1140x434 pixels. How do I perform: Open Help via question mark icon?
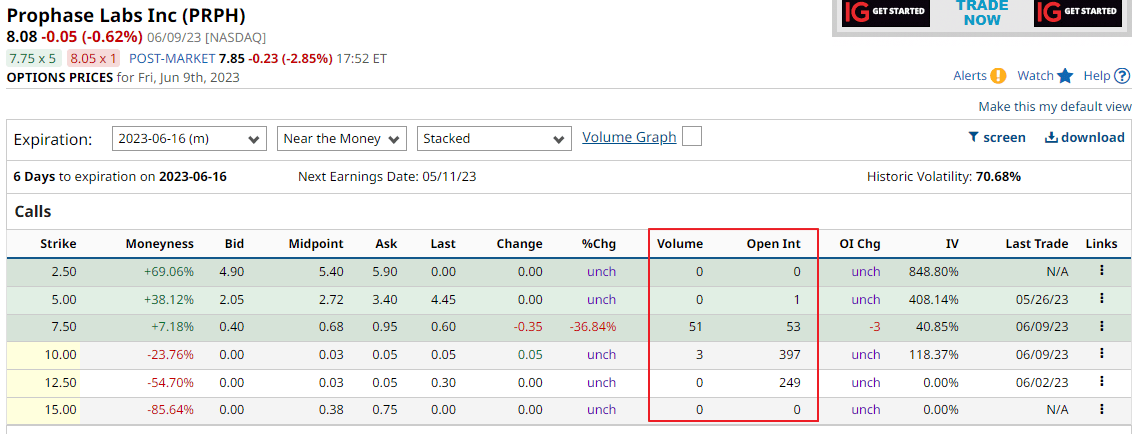tap(1123, 76)
